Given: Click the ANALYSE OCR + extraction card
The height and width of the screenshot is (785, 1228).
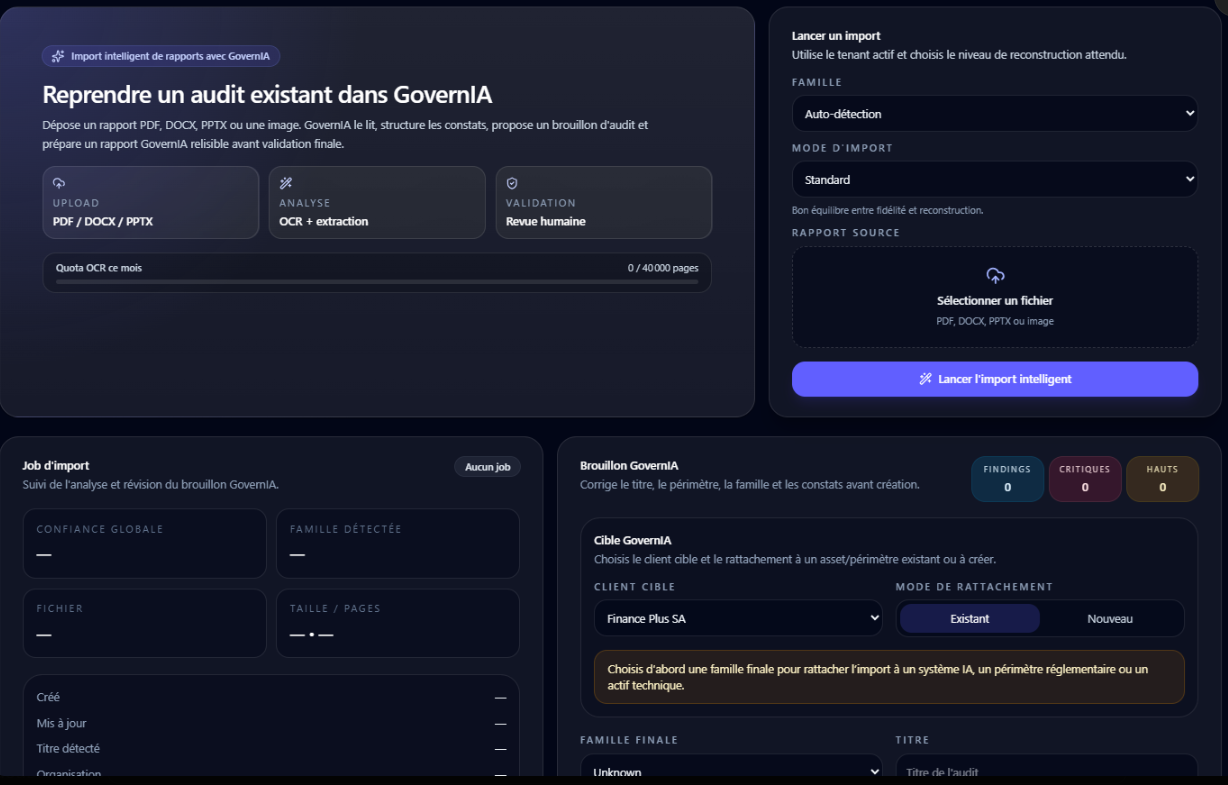Looking at the screenshot, I should (x=377, y=202).
